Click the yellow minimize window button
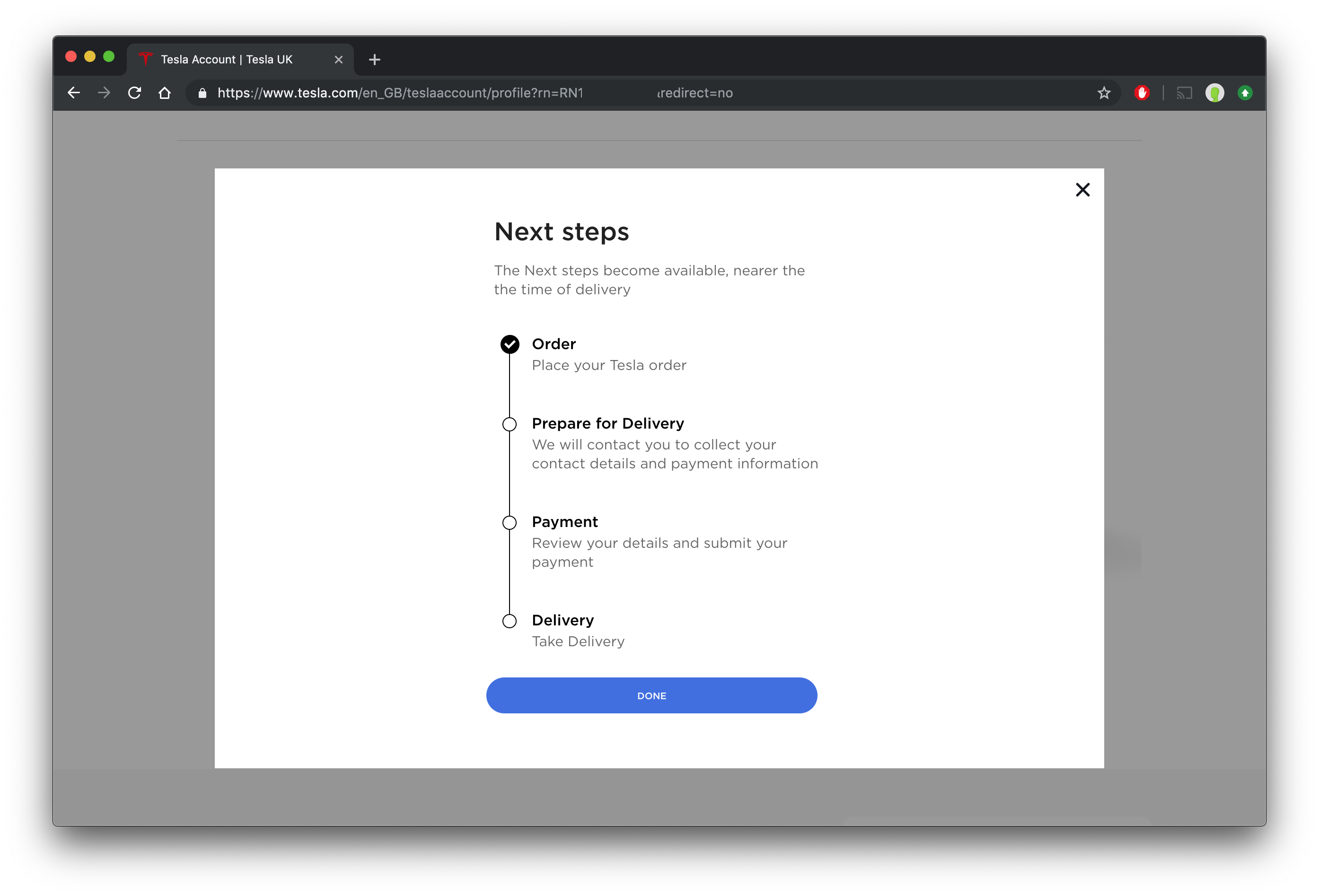This screenshot has width=1319, height=896. click(90, 56)
